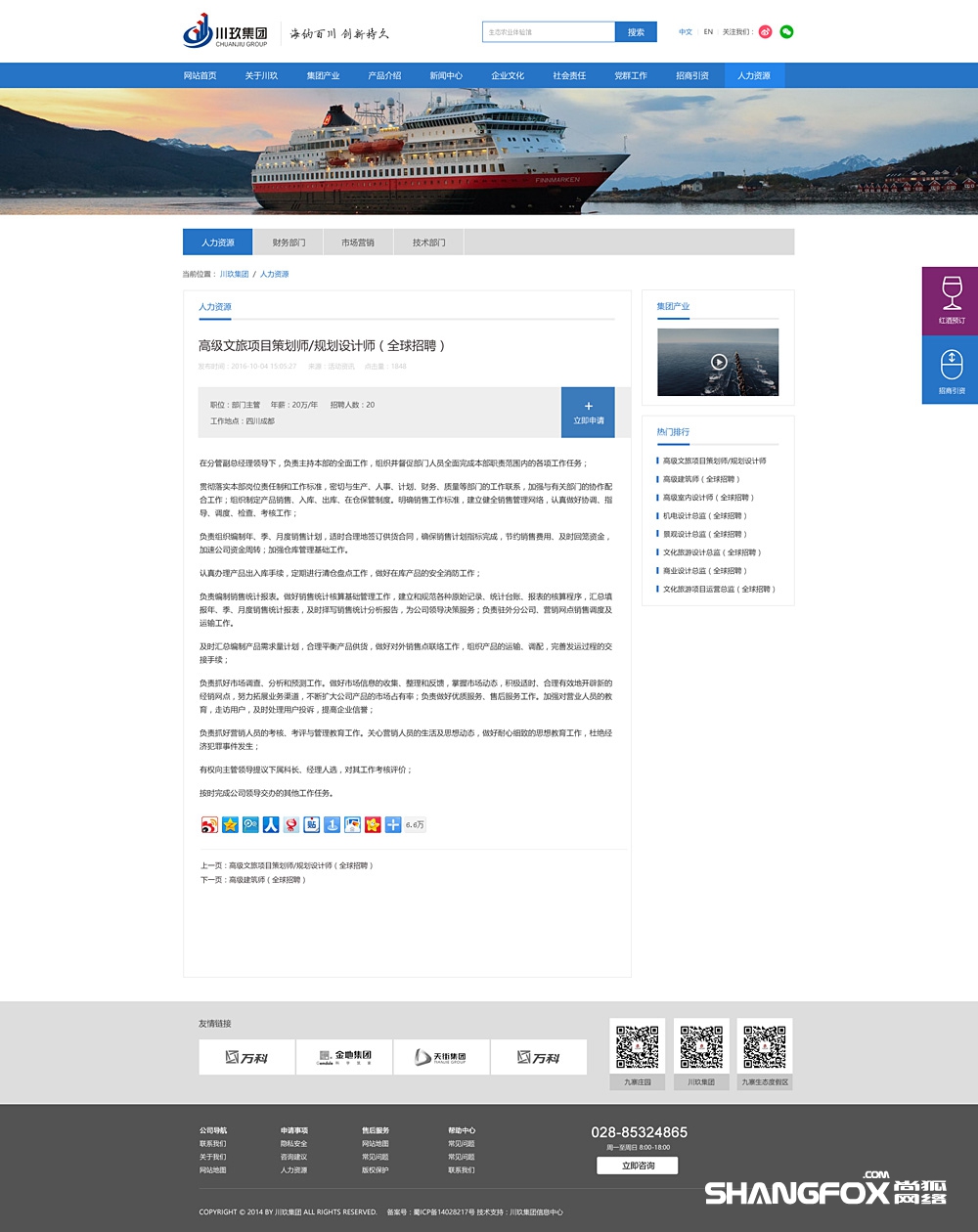This screenshot has height=1232, width=978.
Task: Open 版权保护 footer link
Action: [x=376, y=1170]
